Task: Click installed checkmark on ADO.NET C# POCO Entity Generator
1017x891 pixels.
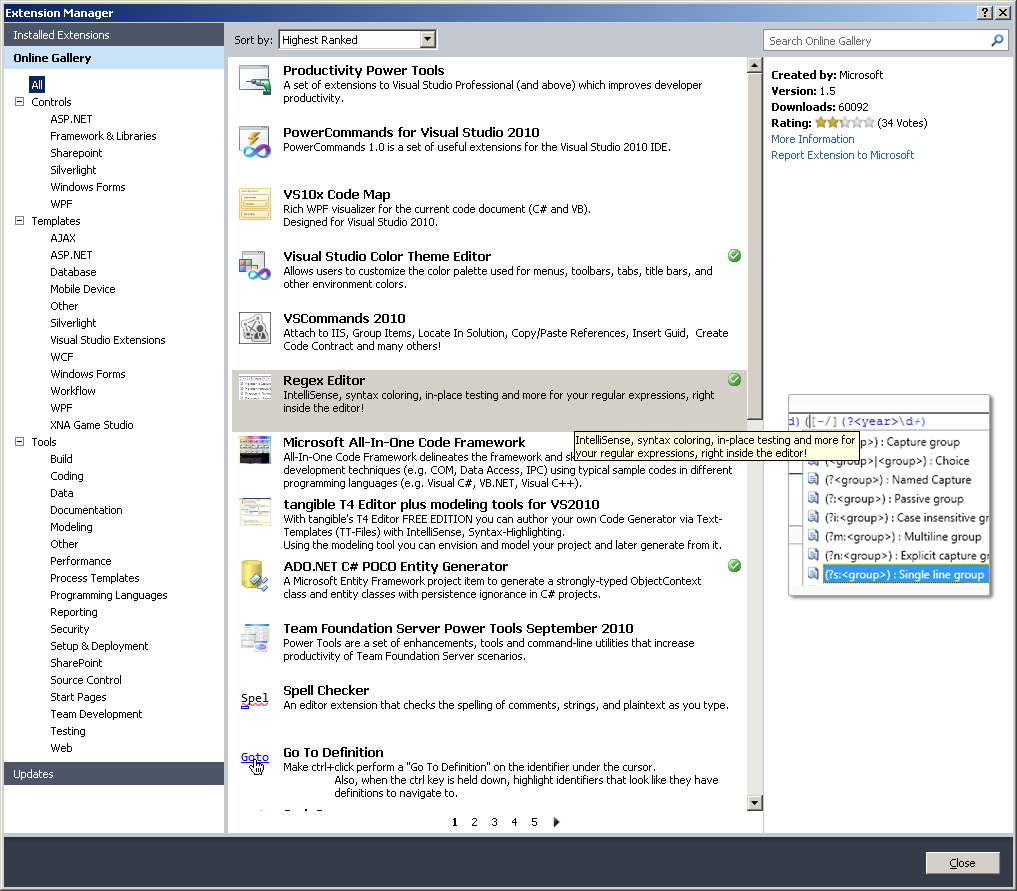Action: coord(734,565)
